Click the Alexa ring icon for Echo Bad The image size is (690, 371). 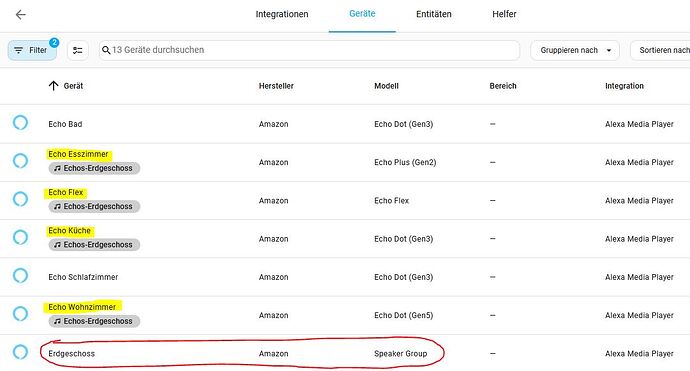tap(20, 122)
